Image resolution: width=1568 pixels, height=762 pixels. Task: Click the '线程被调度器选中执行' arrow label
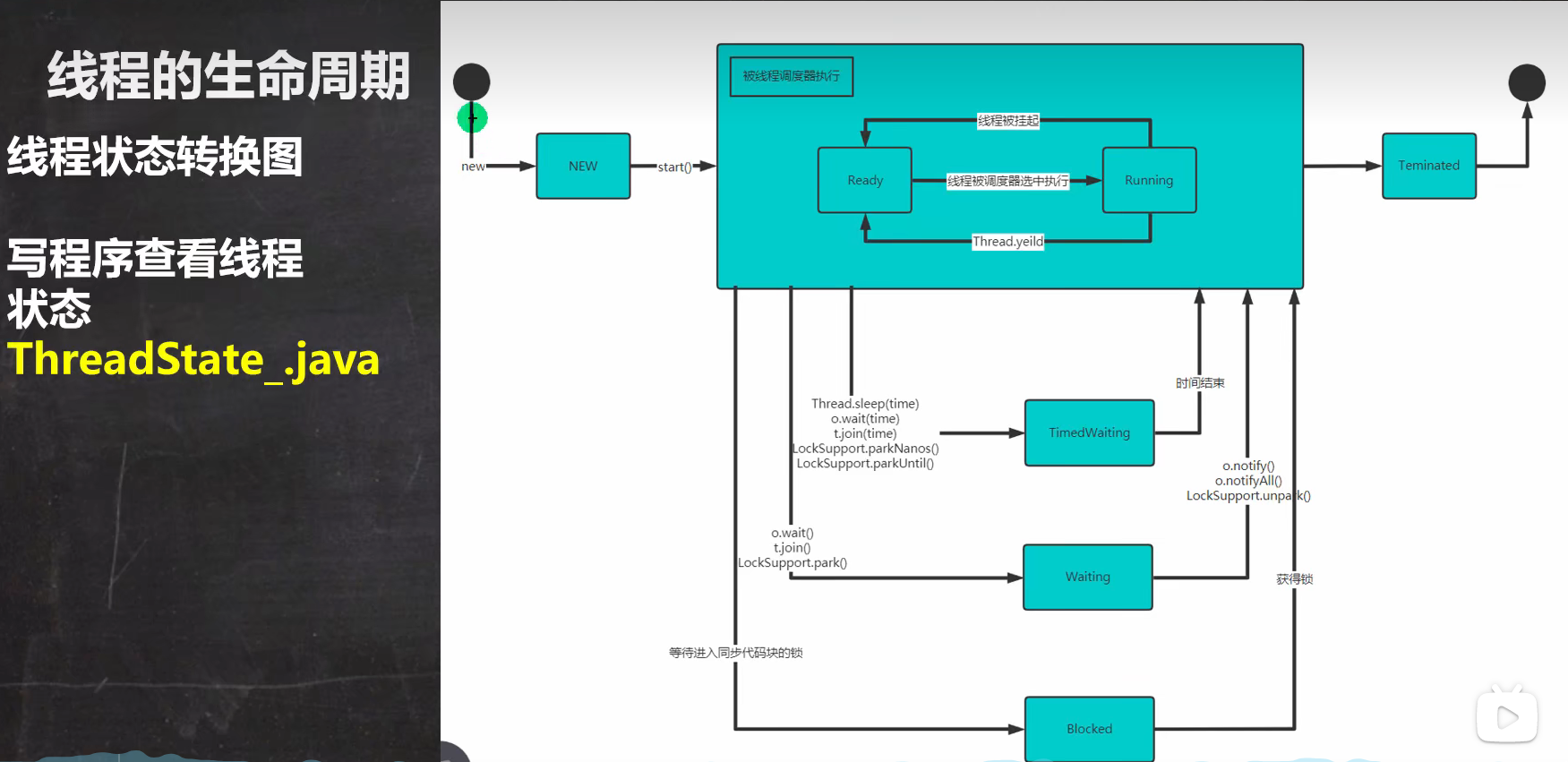point(1008,181)
